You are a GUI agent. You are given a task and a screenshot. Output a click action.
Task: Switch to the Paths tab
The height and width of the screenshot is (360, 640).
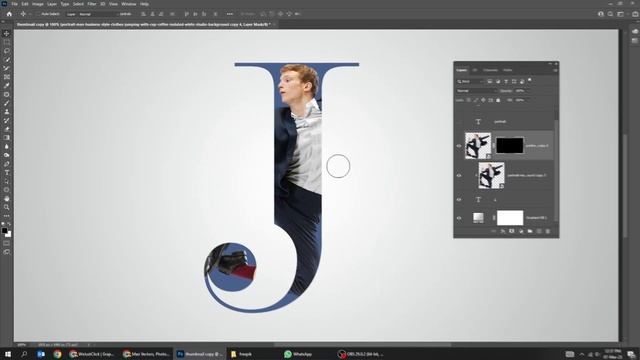[507, 70]
